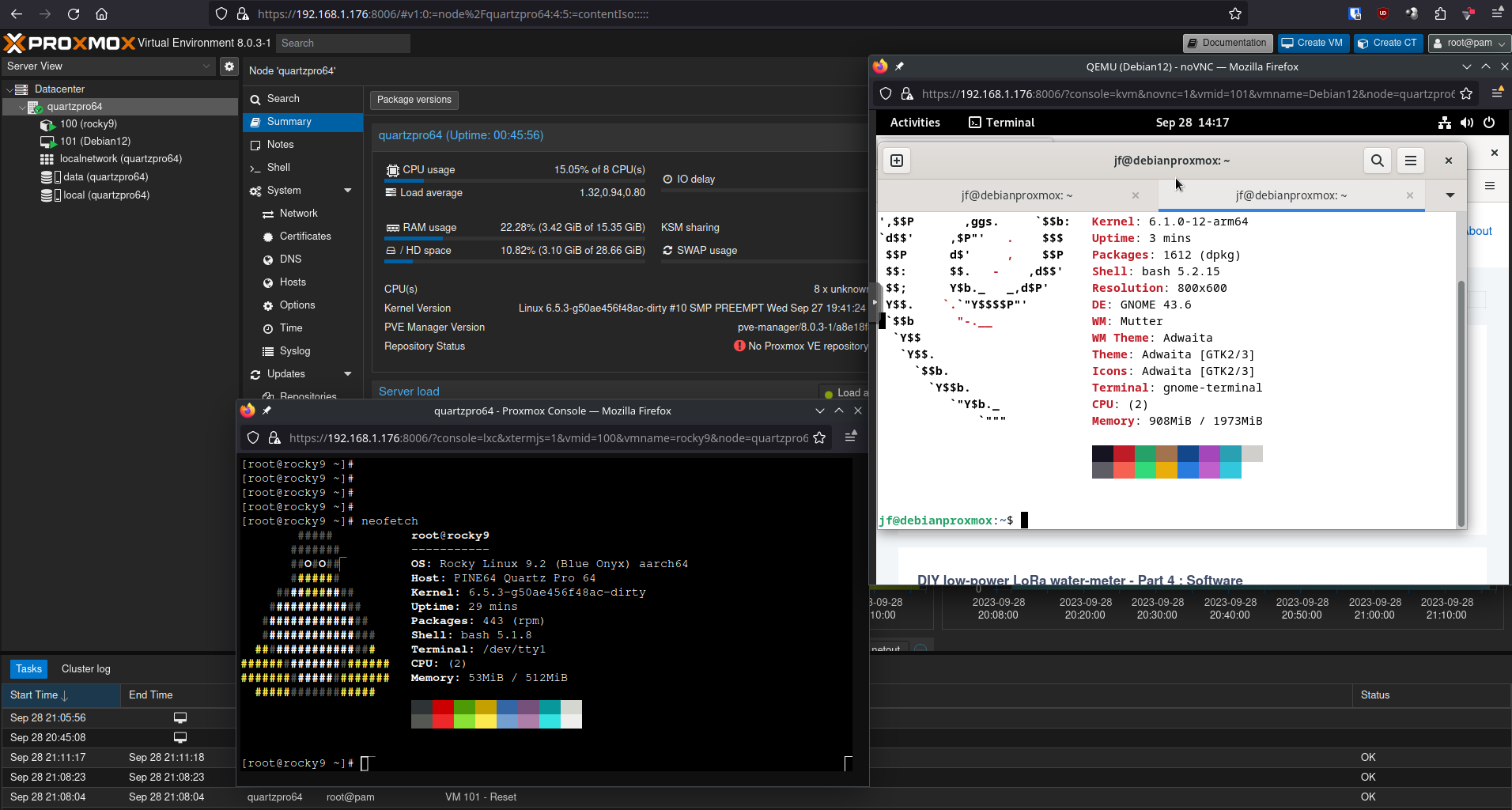Screen dimensions: 1512x810
Task: Click GNOME network status icon
Action: (x=1445, y=123)
